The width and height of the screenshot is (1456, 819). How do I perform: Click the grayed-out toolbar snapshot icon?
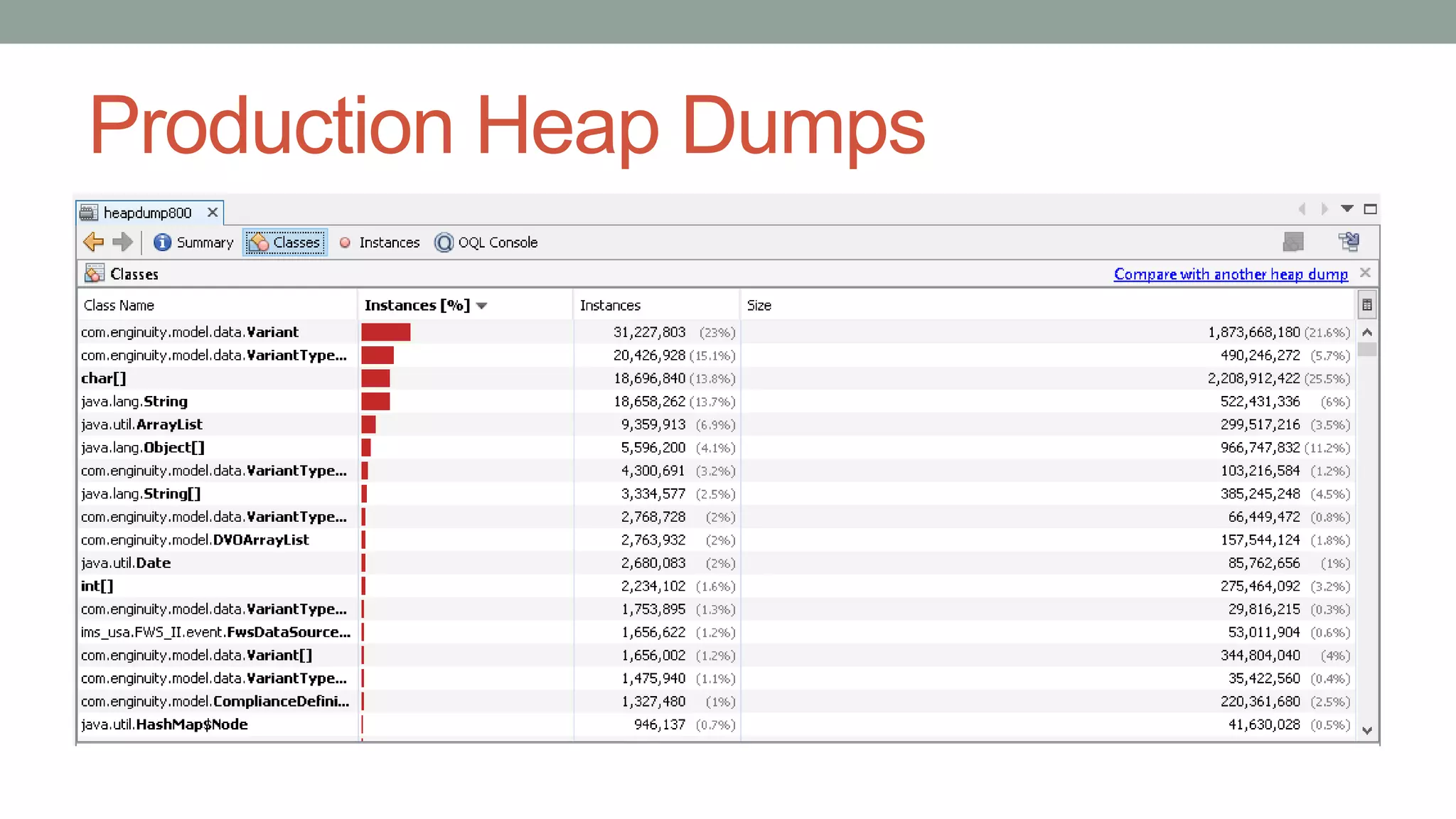pyautogui.click(x=1293, y=242)
